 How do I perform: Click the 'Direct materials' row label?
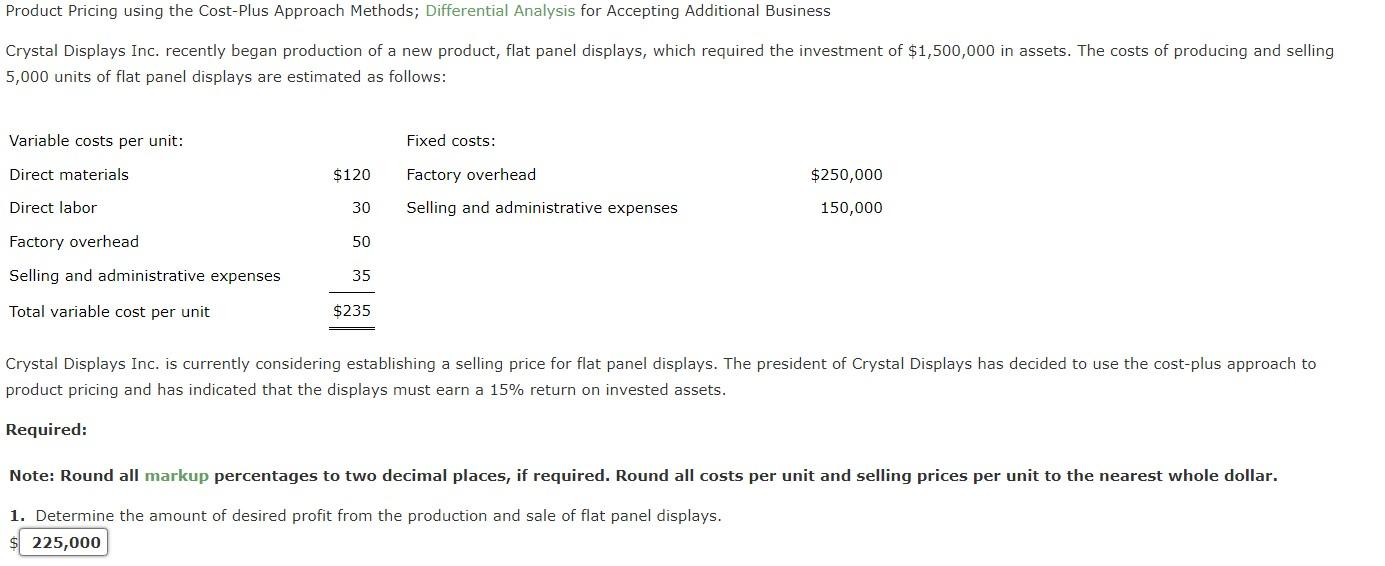[x=69, y=175]
